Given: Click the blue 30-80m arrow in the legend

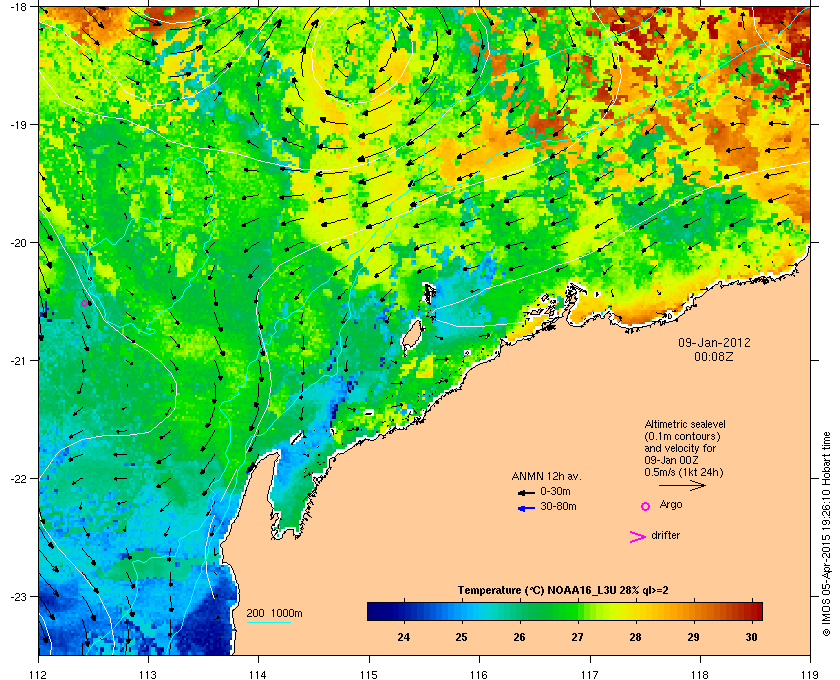Looking at the screenshot, I should [x=527, y=508].
